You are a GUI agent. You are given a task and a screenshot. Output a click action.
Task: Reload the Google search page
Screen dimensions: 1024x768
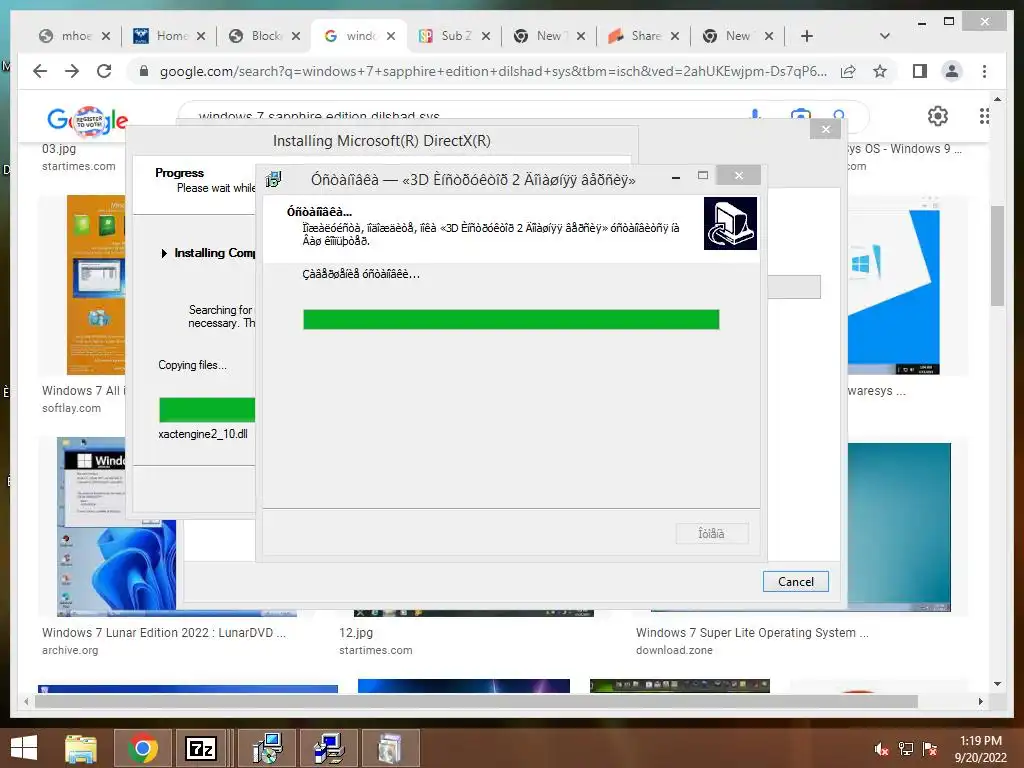pyautogui.click(x=104, y=71)
